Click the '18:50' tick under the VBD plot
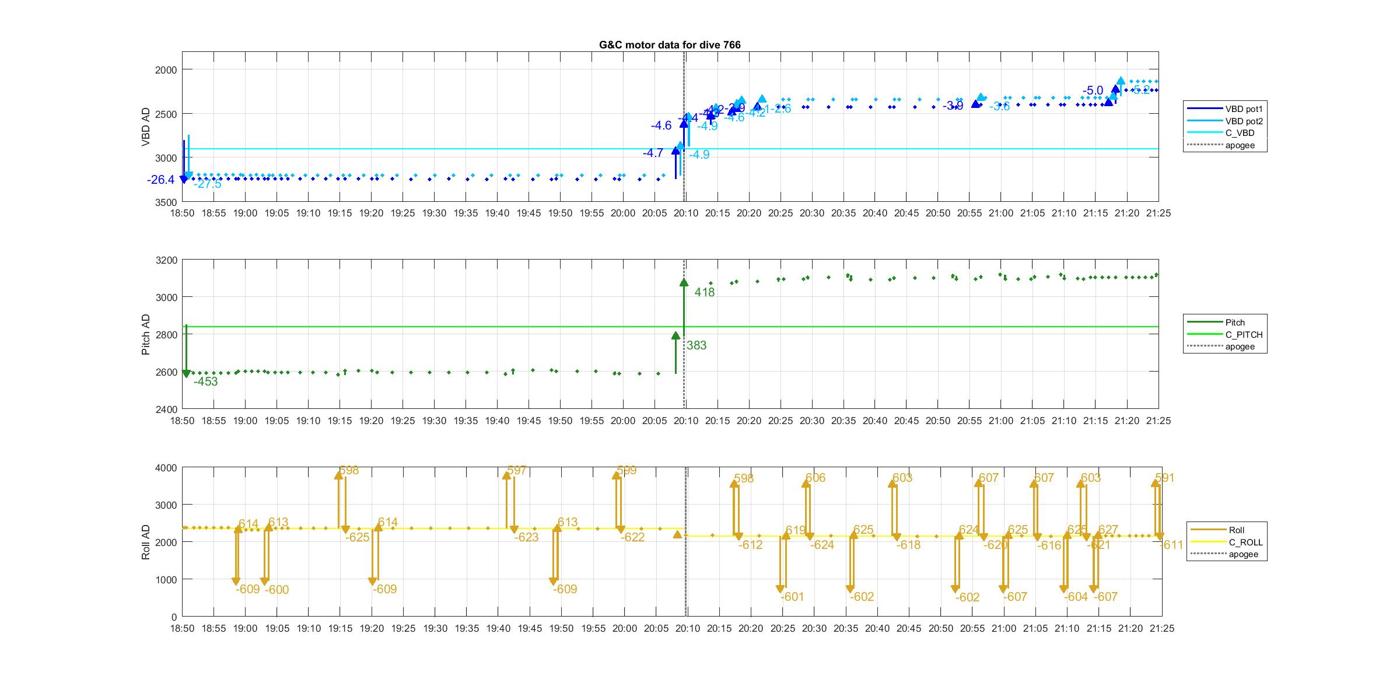 click(x=182, y=213)
